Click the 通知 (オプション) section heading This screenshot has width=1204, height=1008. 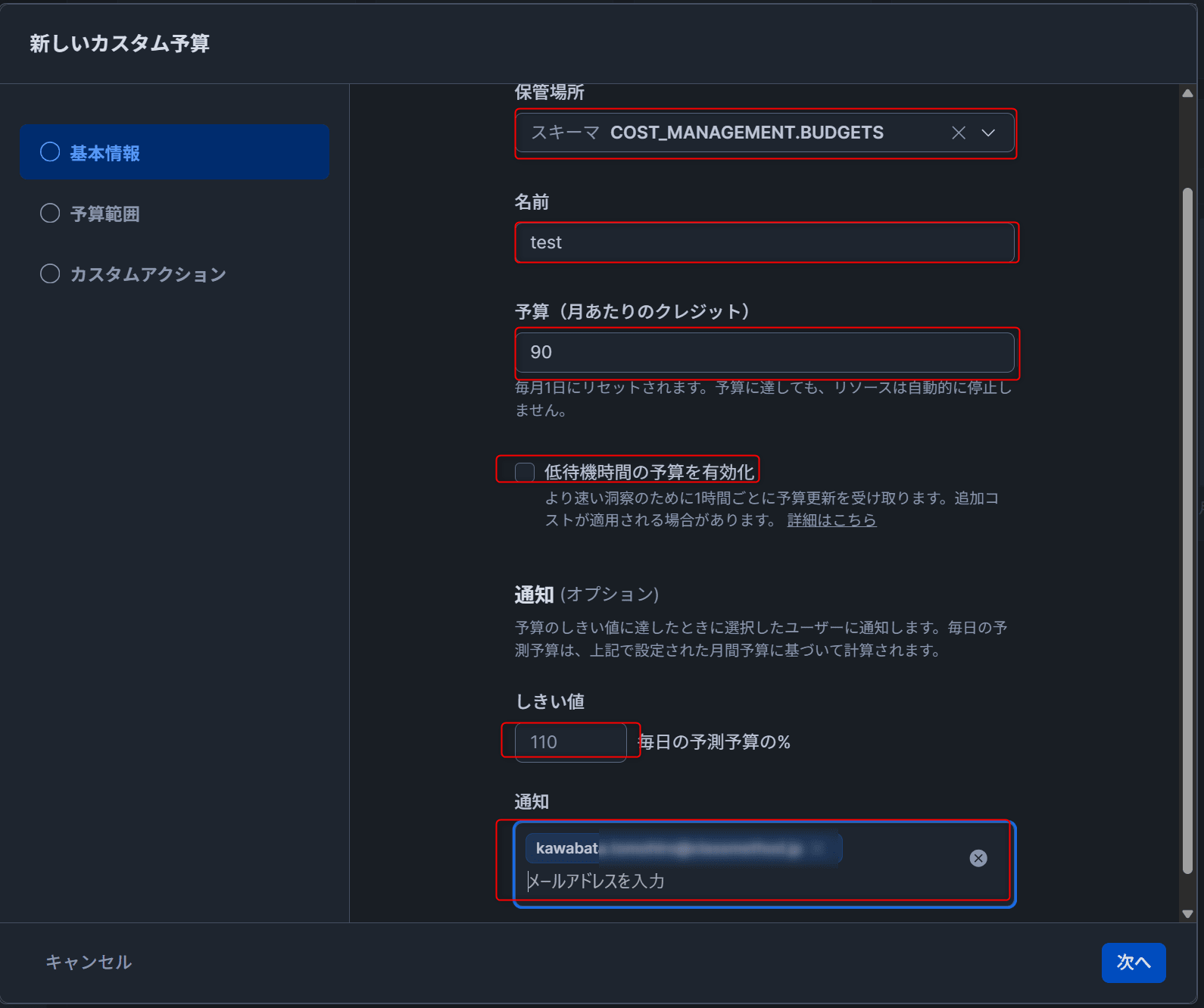coord(587,595)
